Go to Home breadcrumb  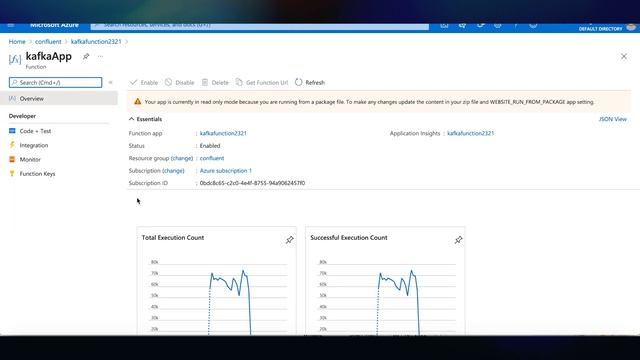(17, 42)
